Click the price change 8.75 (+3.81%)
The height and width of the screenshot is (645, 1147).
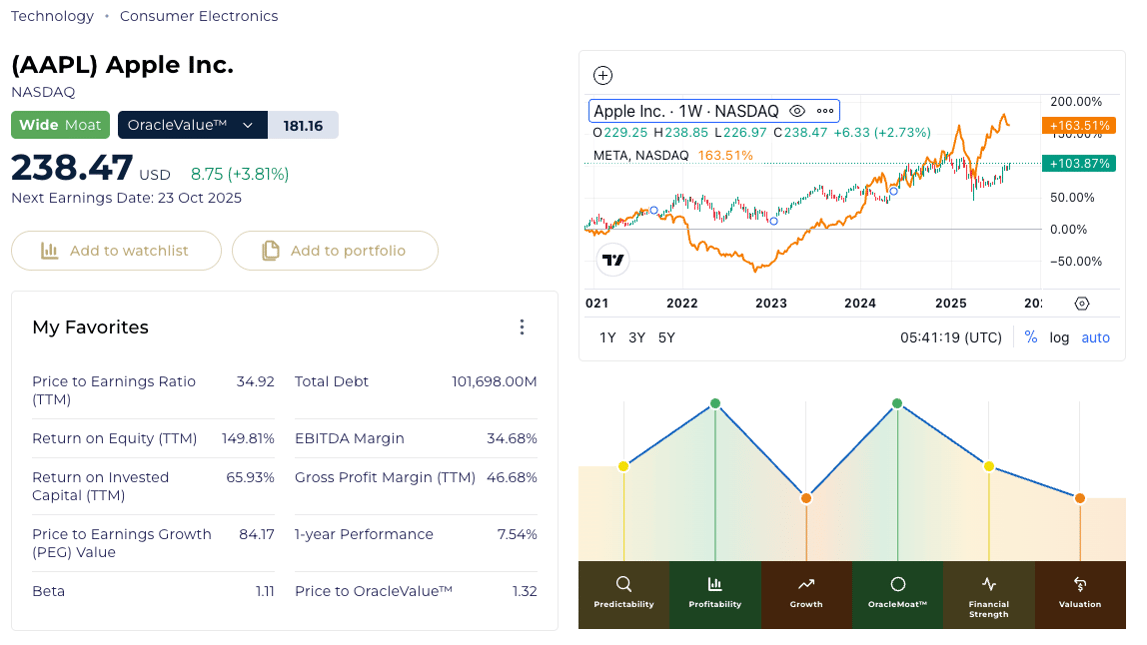click(x=240, y=174)
